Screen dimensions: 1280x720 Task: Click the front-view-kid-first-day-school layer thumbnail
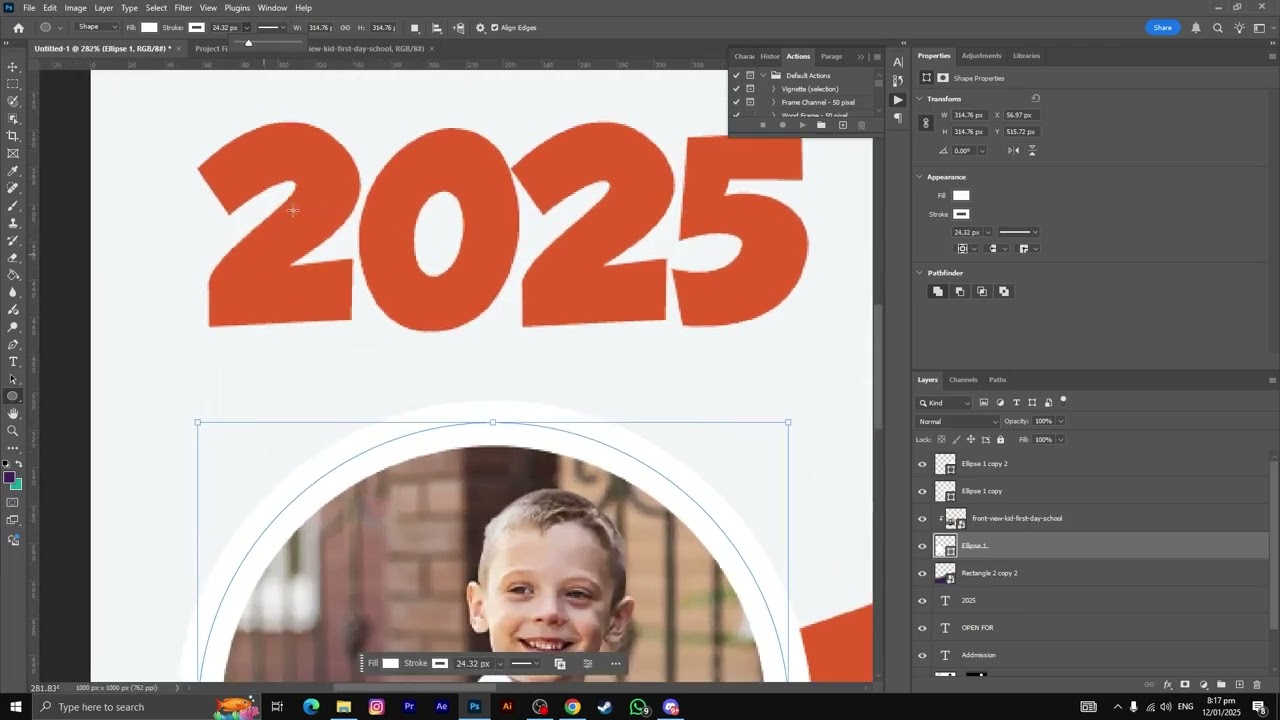point(956,518)
